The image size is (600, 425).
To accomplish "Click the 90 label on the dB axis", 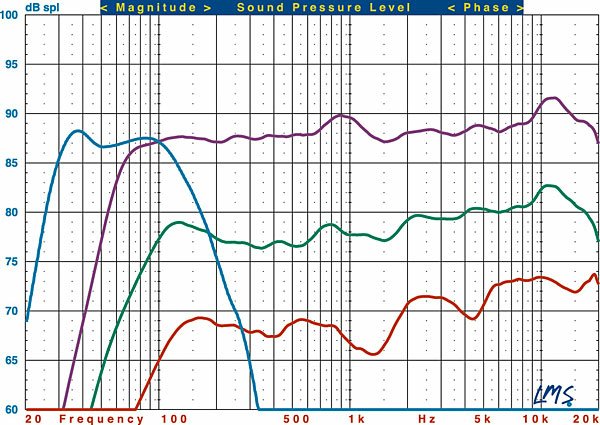I will (x=11, y=114).
